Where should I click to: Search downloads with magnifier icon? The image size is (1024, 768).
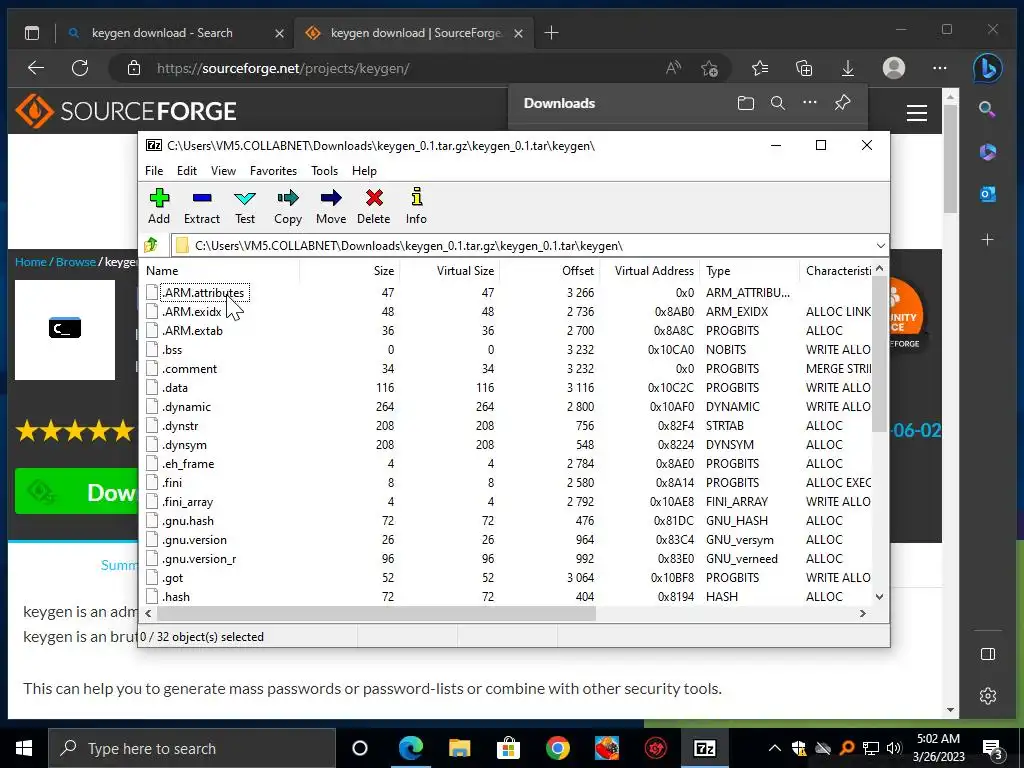pos(777,103)
